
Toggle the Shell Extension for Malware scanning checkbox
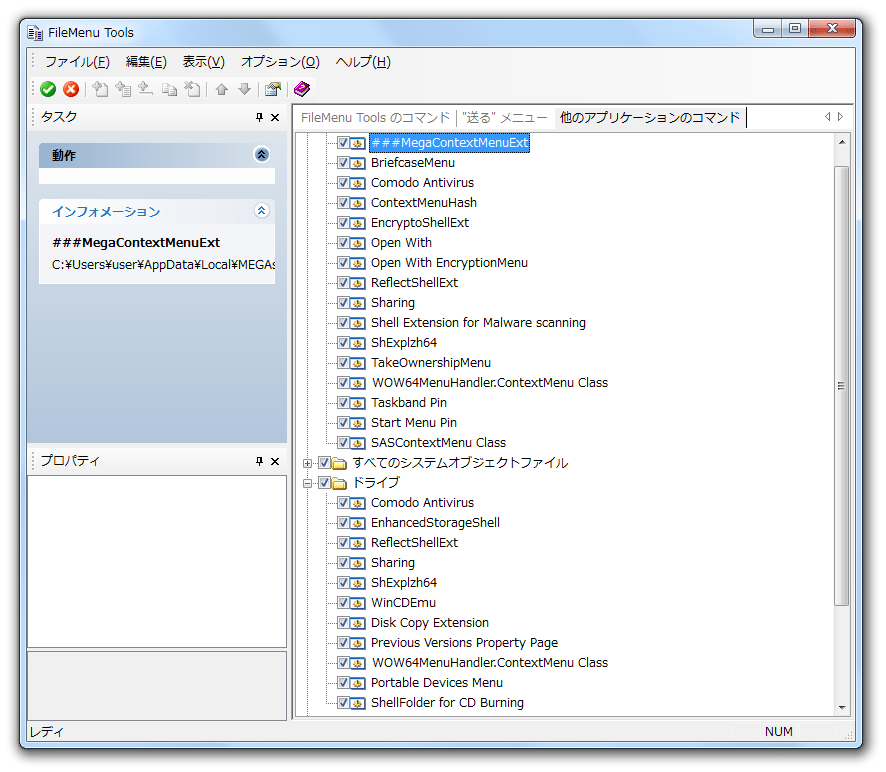pos(343,322)
